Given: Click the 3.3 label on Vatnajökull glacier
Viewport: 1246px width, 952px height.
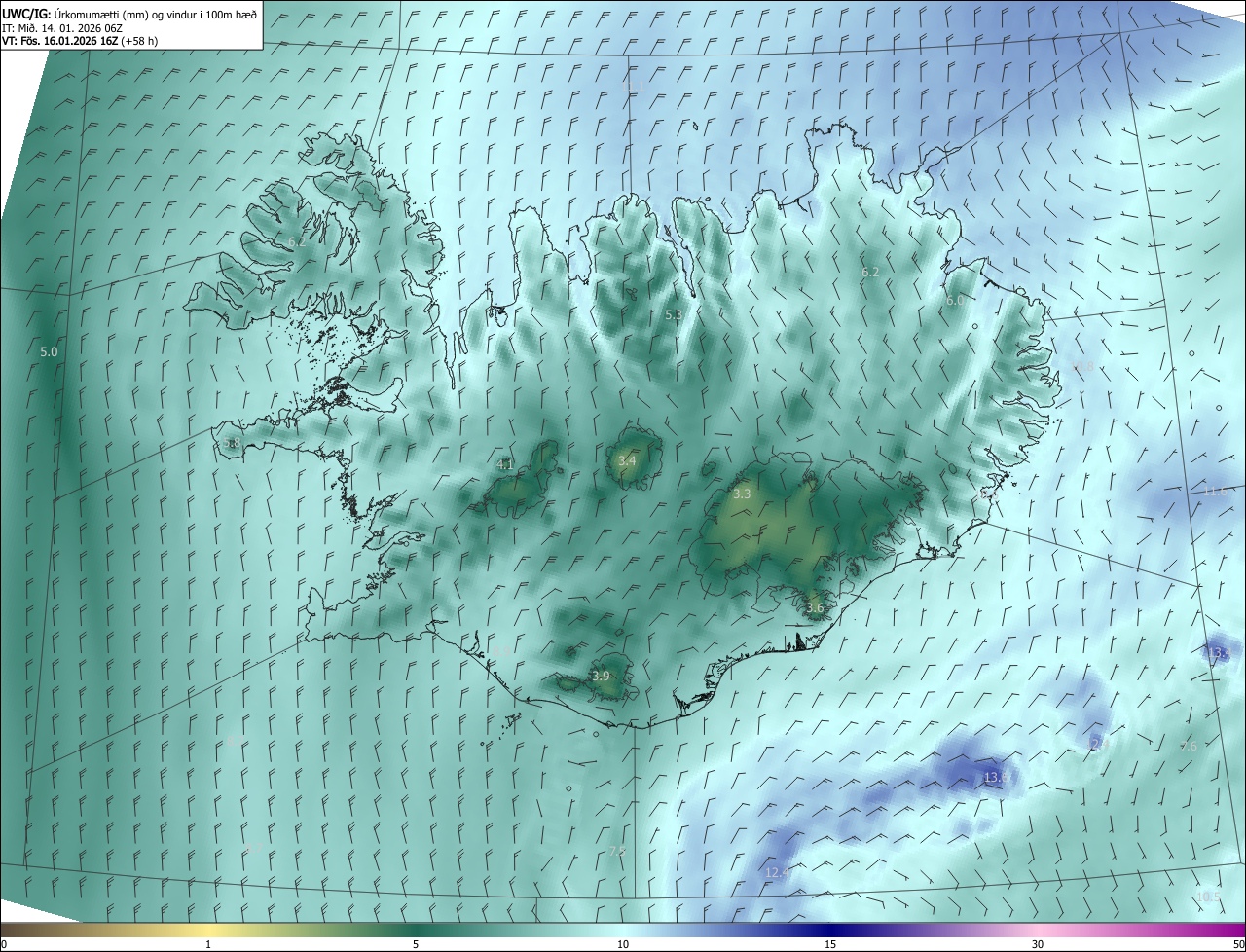Looking at the screenshot, I should [742, 494].
